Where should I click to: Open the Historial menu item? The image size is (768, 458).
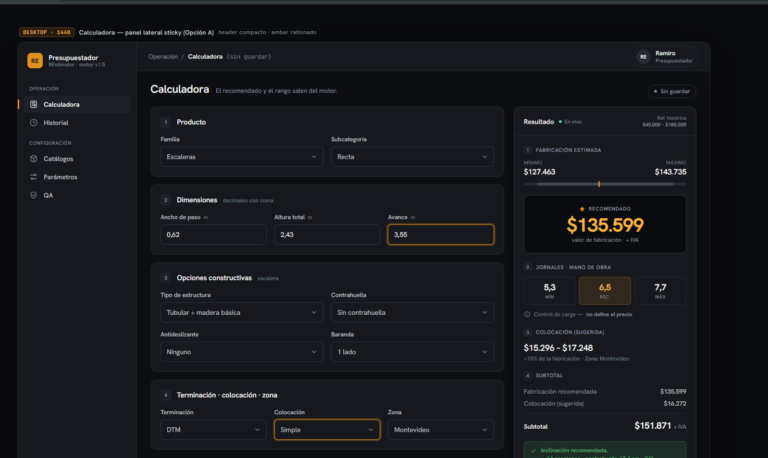[77, 122]
